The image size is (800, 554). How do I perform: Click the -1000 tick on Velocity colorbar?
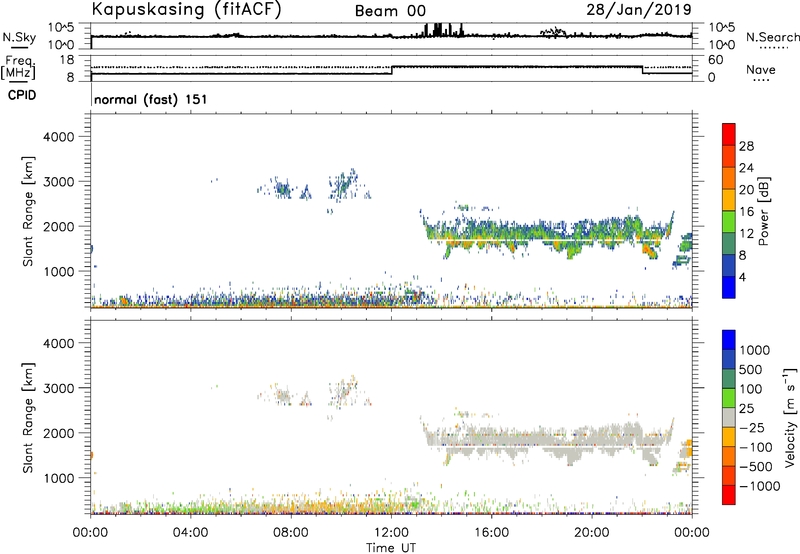point(759,486)
